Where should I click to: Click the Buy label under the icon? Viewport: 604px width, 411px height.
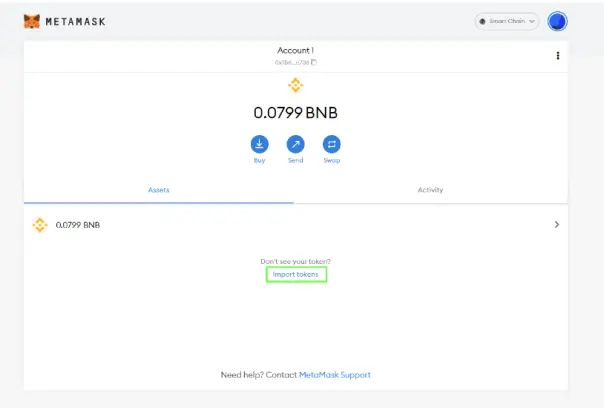(259, 160)
